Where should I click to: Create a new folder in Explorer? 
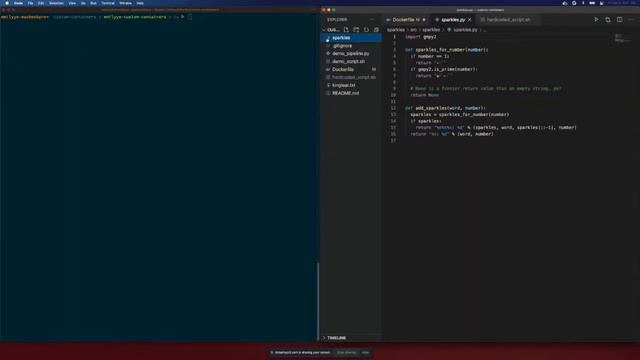tap(356, 30)
